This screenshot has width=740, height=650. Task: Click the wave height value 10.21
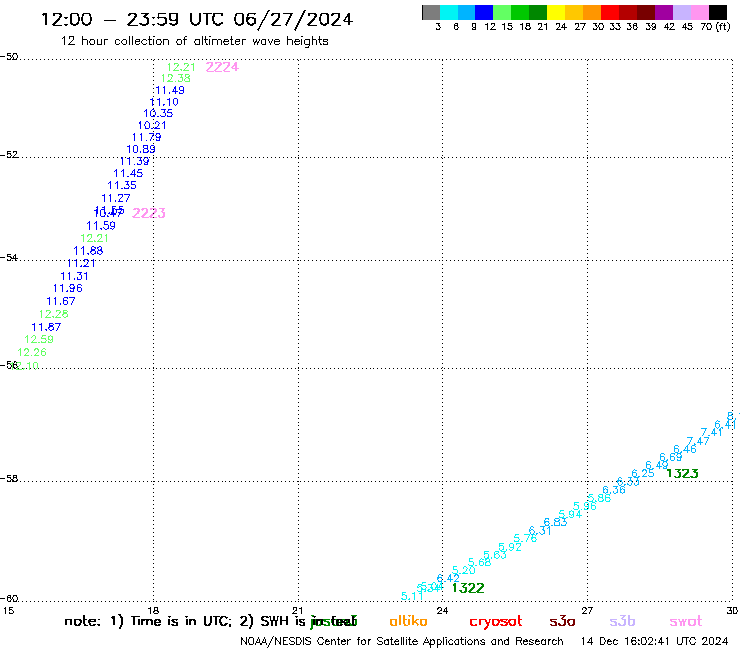(152, 126)
